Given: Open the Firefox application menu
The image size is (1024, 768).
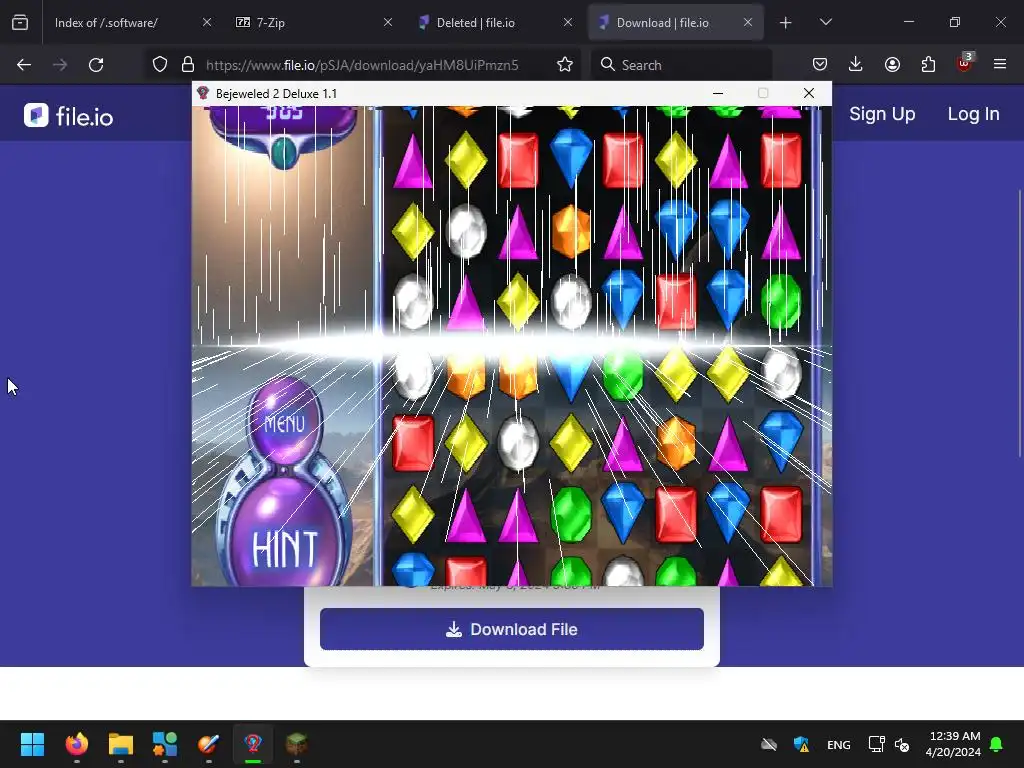Looking at the screenshot, I should (1000, 65).
